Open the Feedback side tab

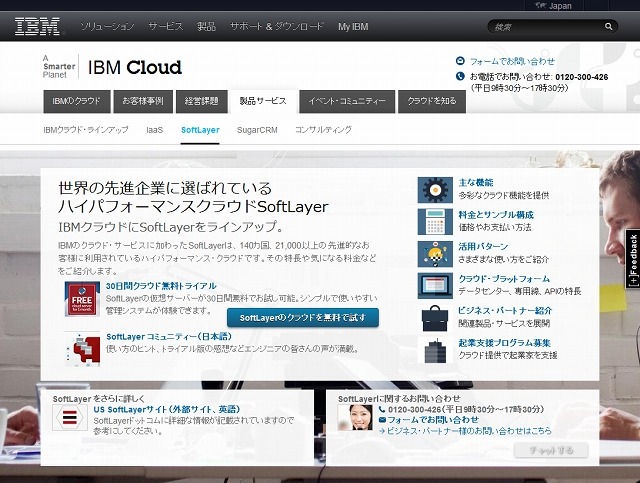pos(633,259)
